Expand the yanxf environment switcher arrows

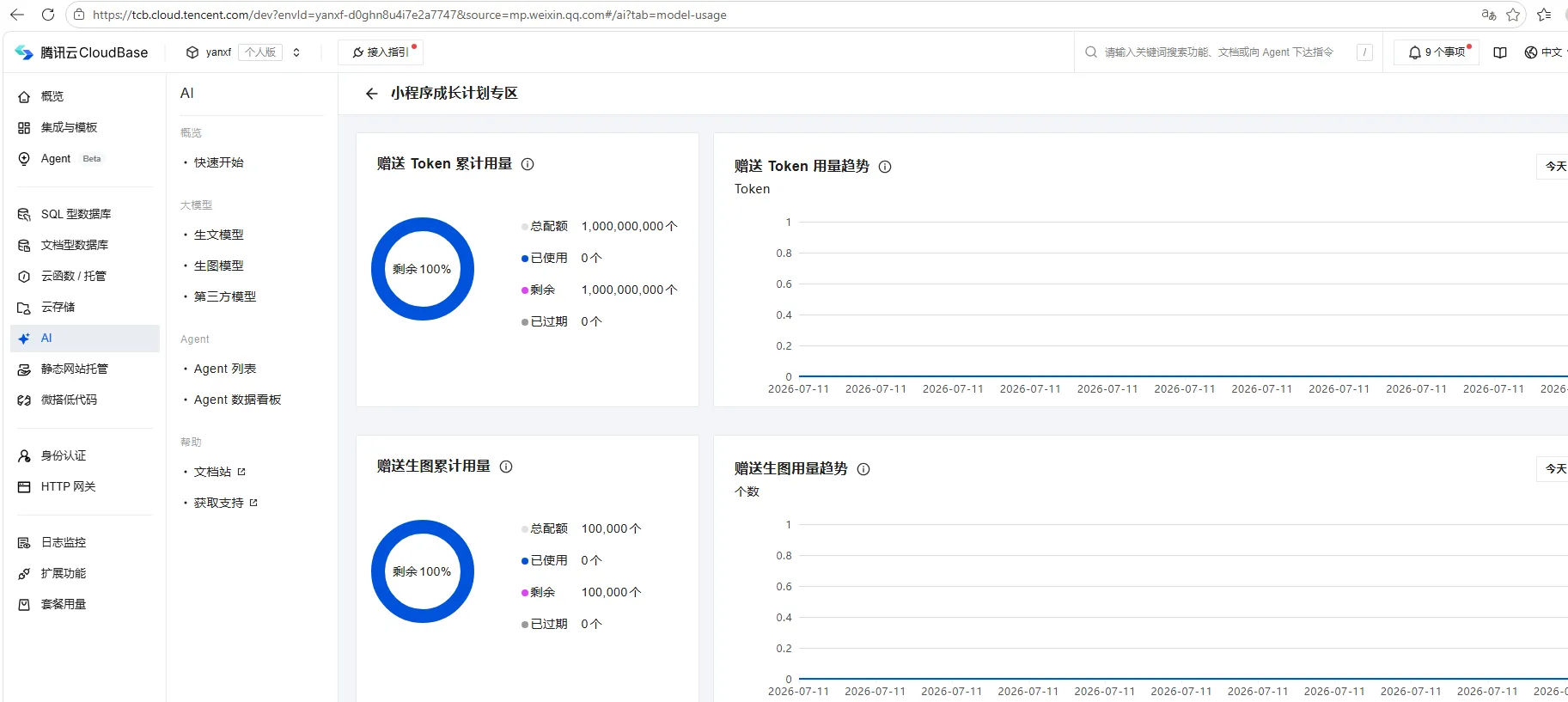(x=296, y=52)
